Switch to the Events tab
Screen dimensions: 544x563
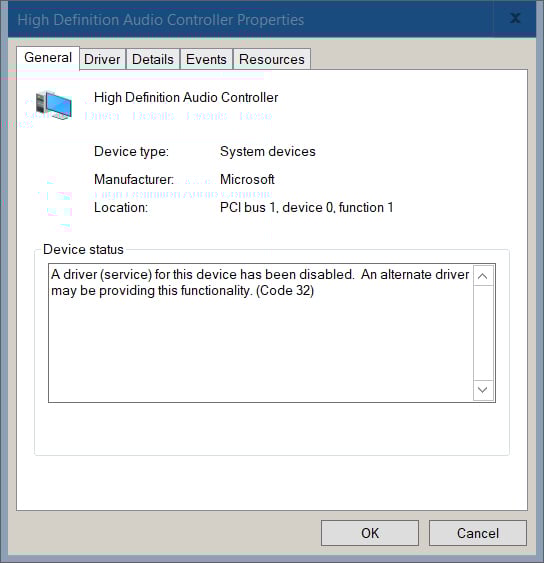click(x=206, y=59)
